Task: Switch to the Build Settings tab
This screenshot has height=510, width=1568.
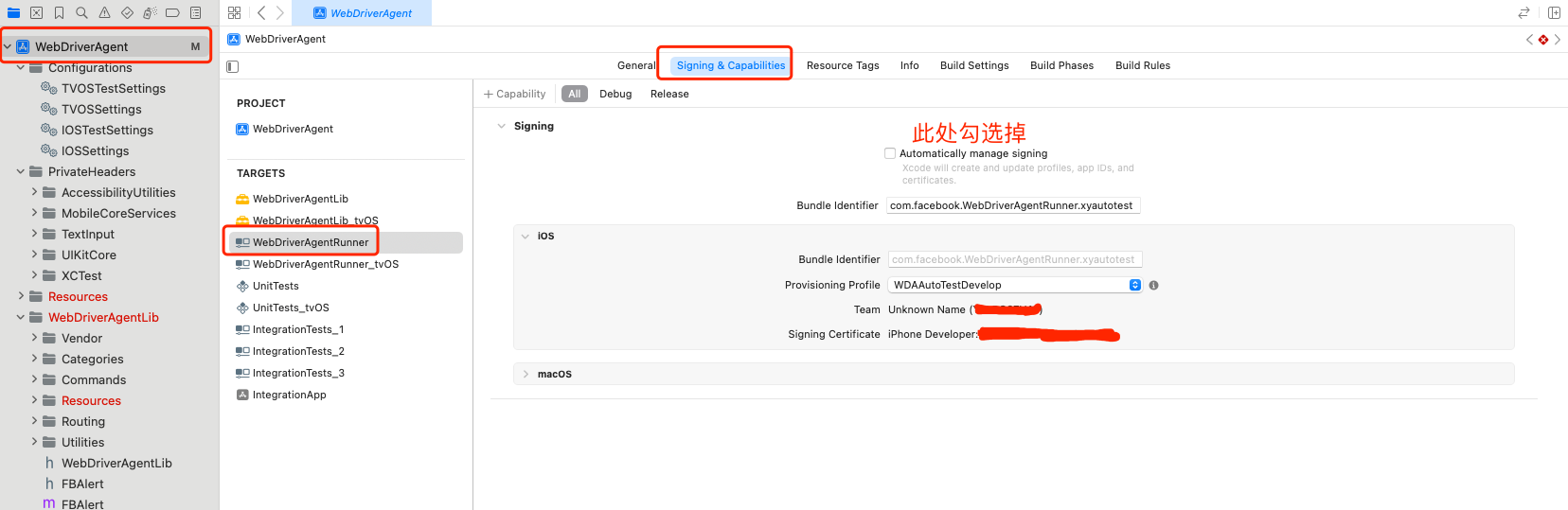Action: tap(974, 65)
